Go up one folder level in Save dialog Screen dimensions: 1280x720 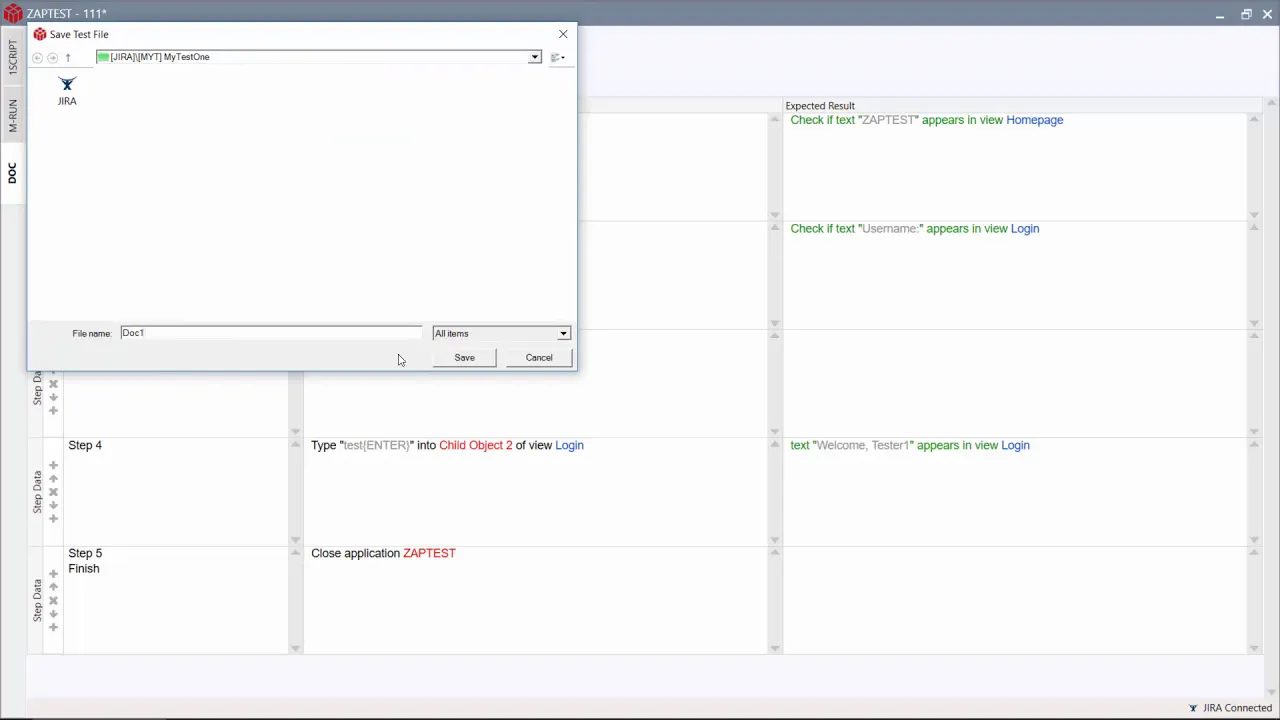tap(68, 57)
